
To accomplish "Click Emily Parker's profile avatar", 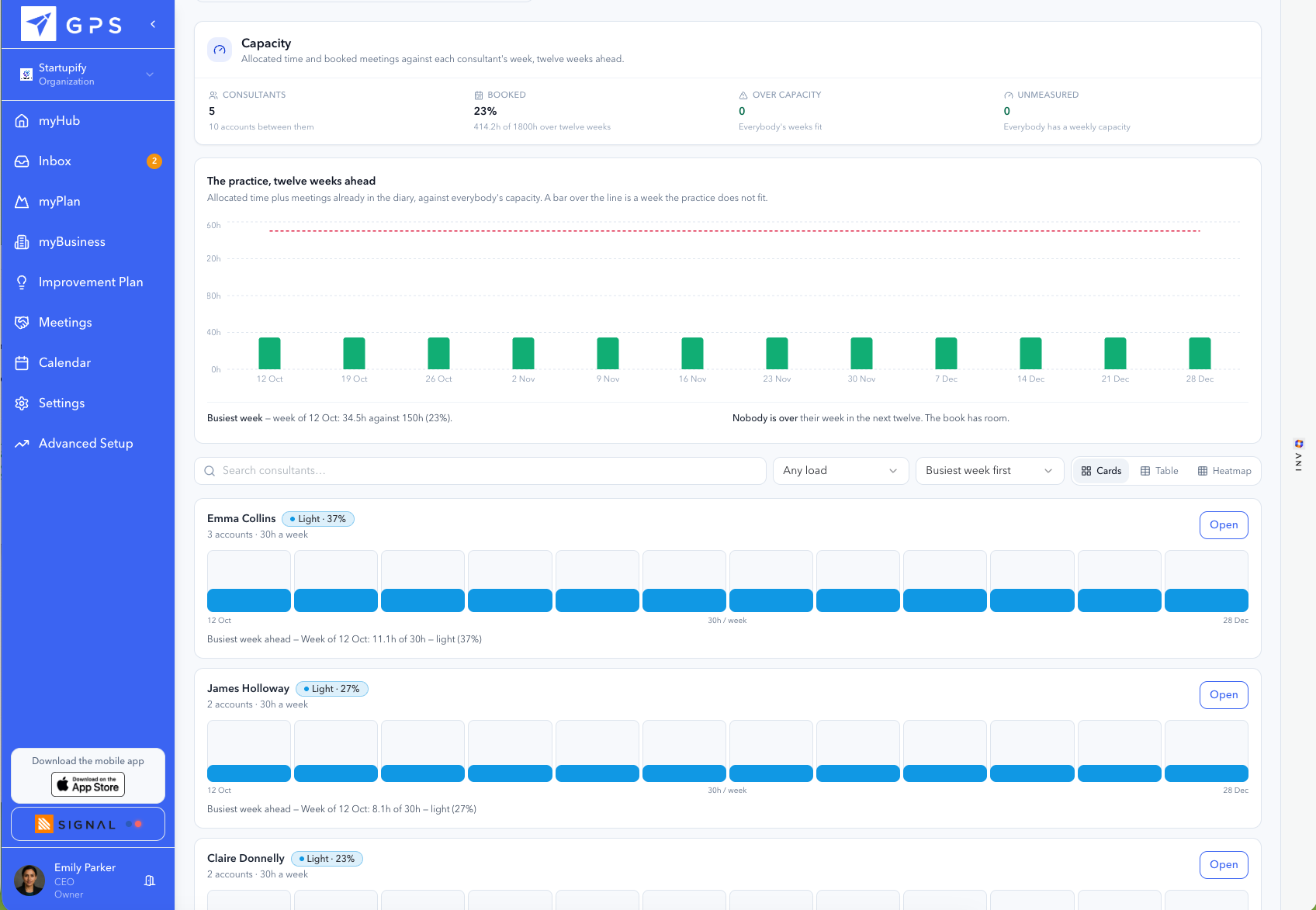I will [29, 881].
